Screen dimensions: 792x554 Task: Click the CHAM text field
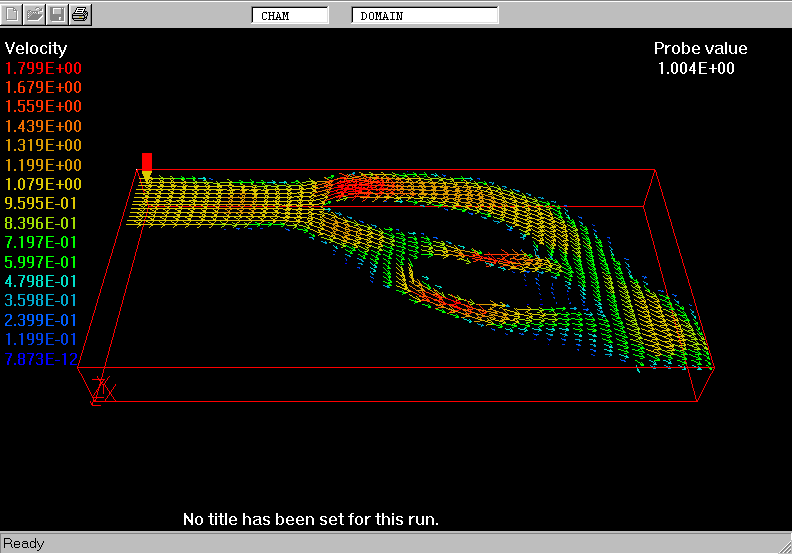290,16
